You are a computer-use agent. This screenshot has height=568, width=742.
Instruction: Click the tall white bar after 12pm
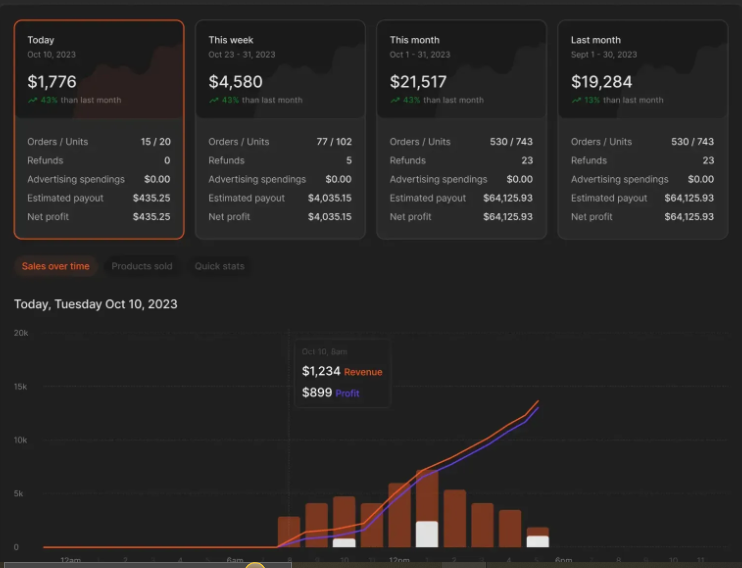click(x=427, y=534)
